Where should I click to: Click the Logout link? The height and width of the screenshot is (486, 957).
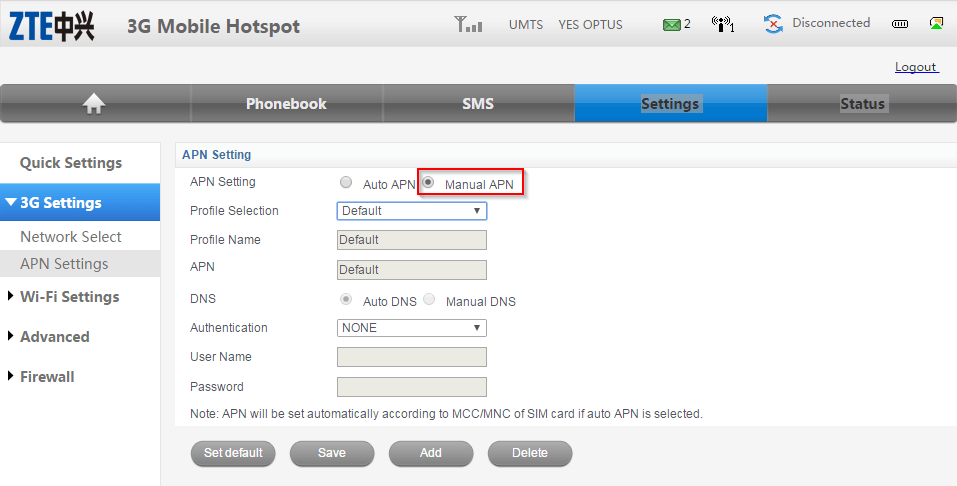[x=916, y=67]
